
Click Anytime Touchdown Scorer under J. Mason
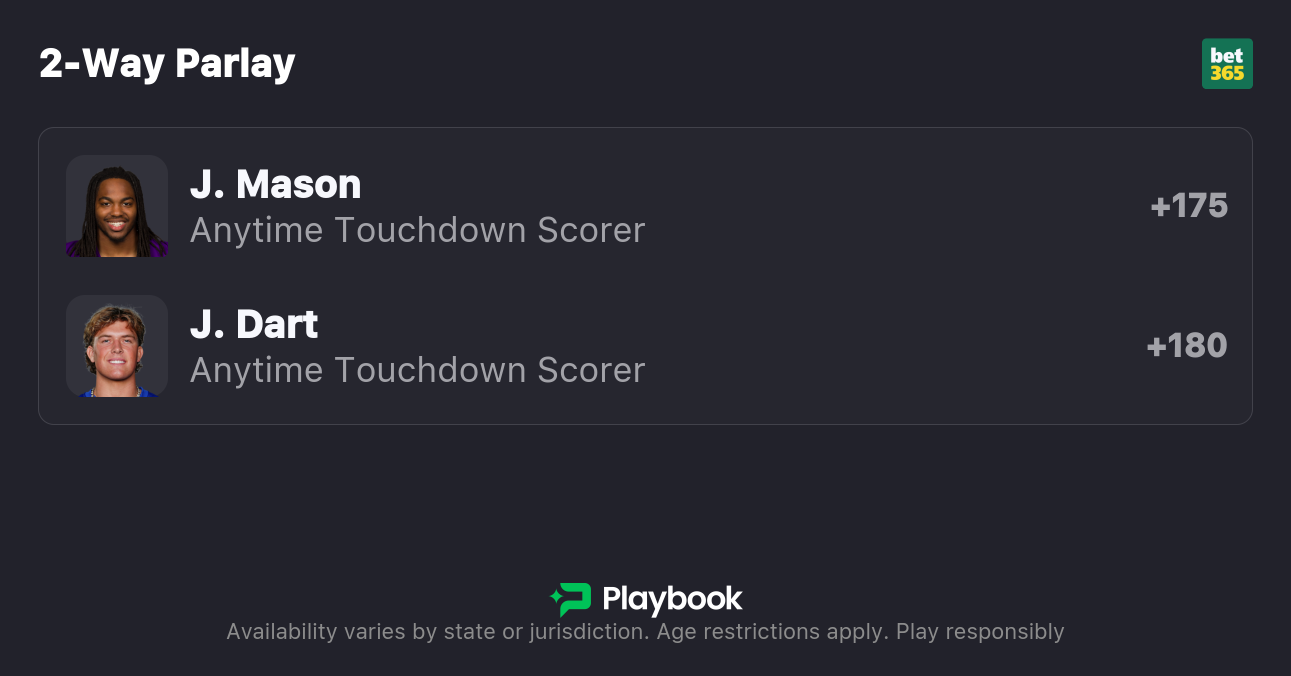(x=417, y=230)
